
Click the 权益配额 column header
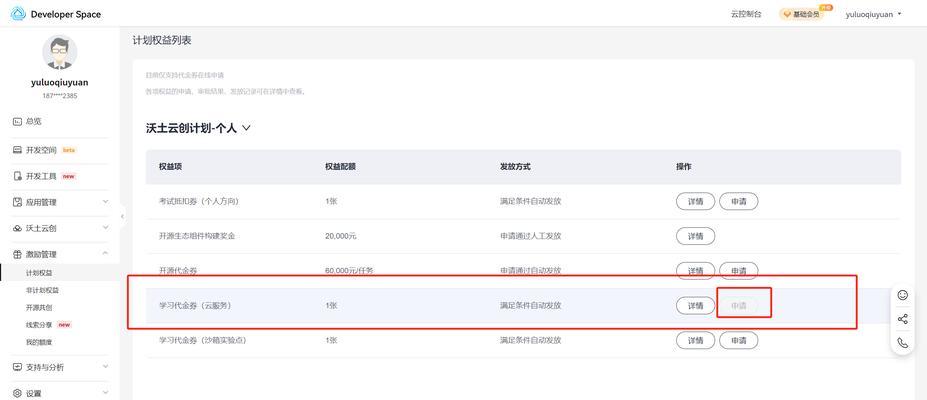click(x=340, y=167)
